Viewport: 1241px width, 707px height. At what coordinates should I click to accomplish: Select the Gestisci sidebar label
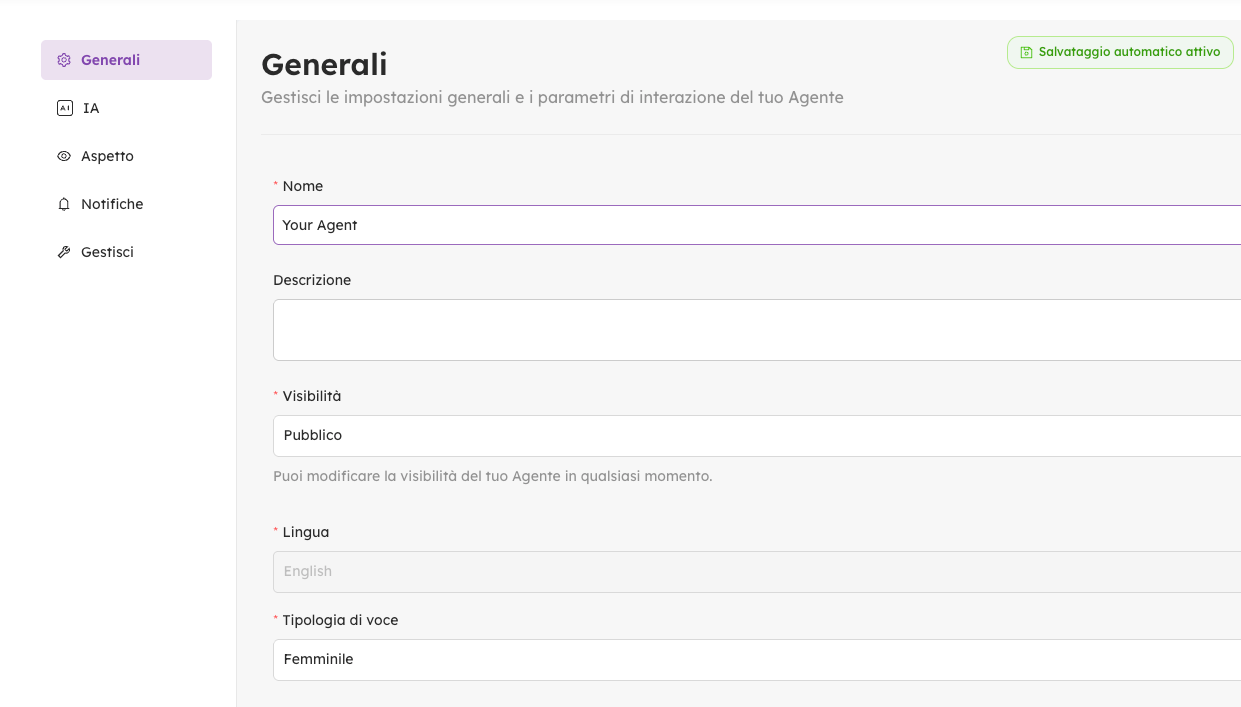coord(107,252)
